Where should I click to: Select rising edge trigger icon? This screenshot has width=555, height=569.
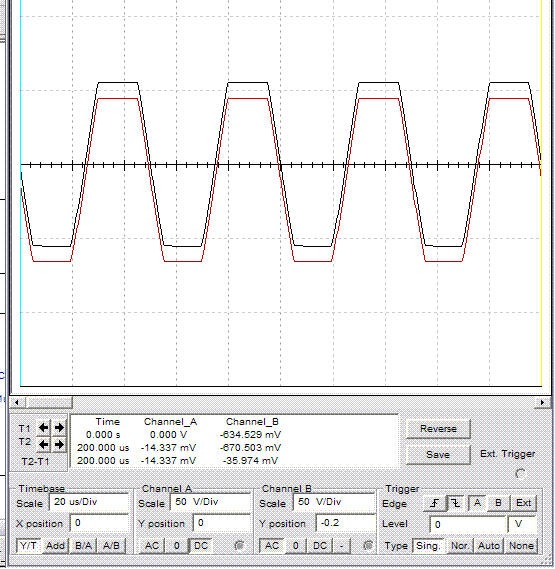(434, 503)
